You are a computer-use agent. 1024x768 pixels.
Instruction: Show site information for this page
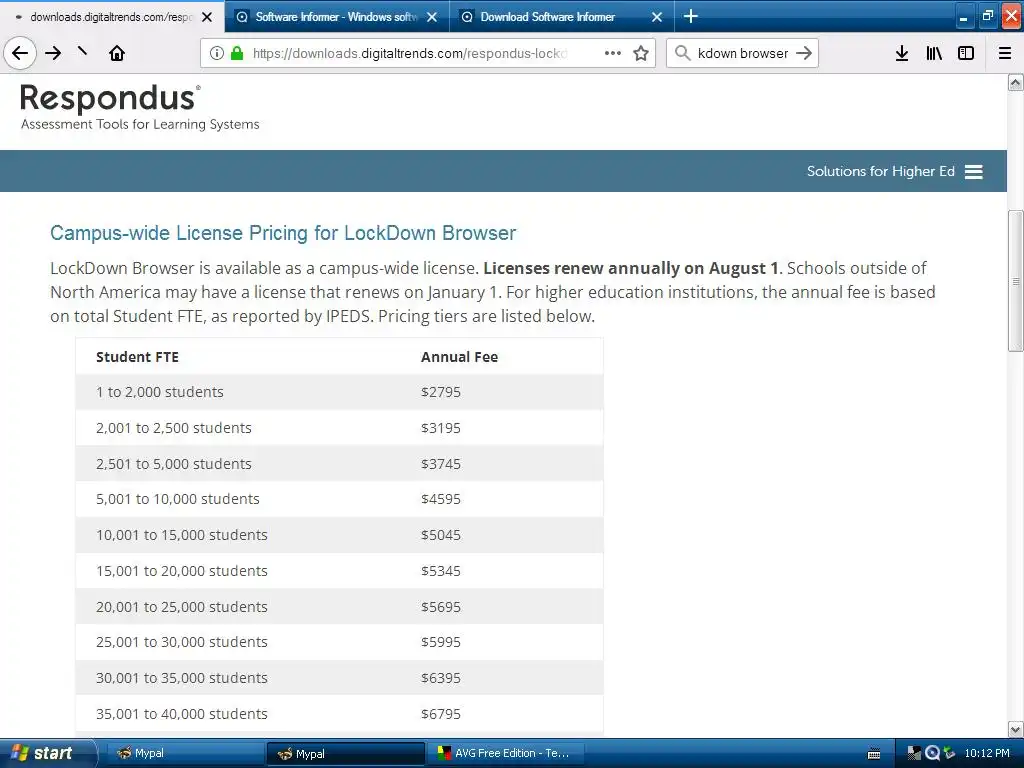217,53
